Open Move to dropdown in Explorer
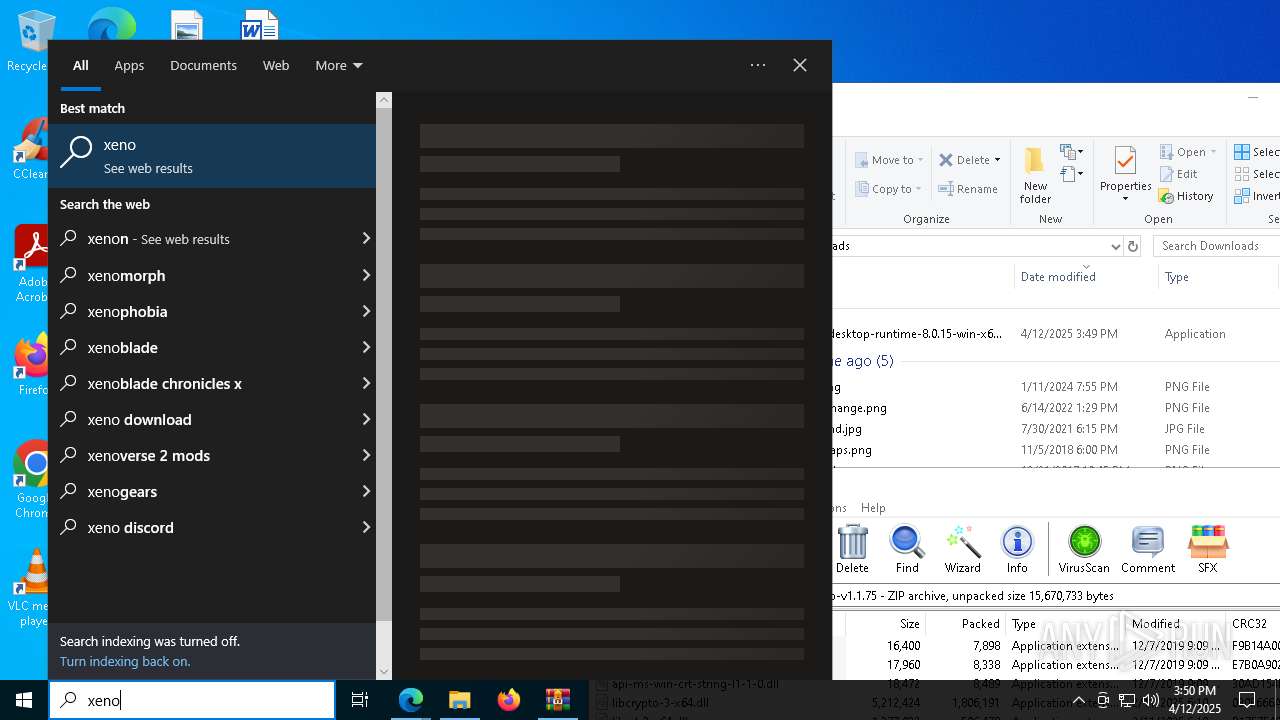The width and height of the screenshot is (1280, 720). click(889, 160)
